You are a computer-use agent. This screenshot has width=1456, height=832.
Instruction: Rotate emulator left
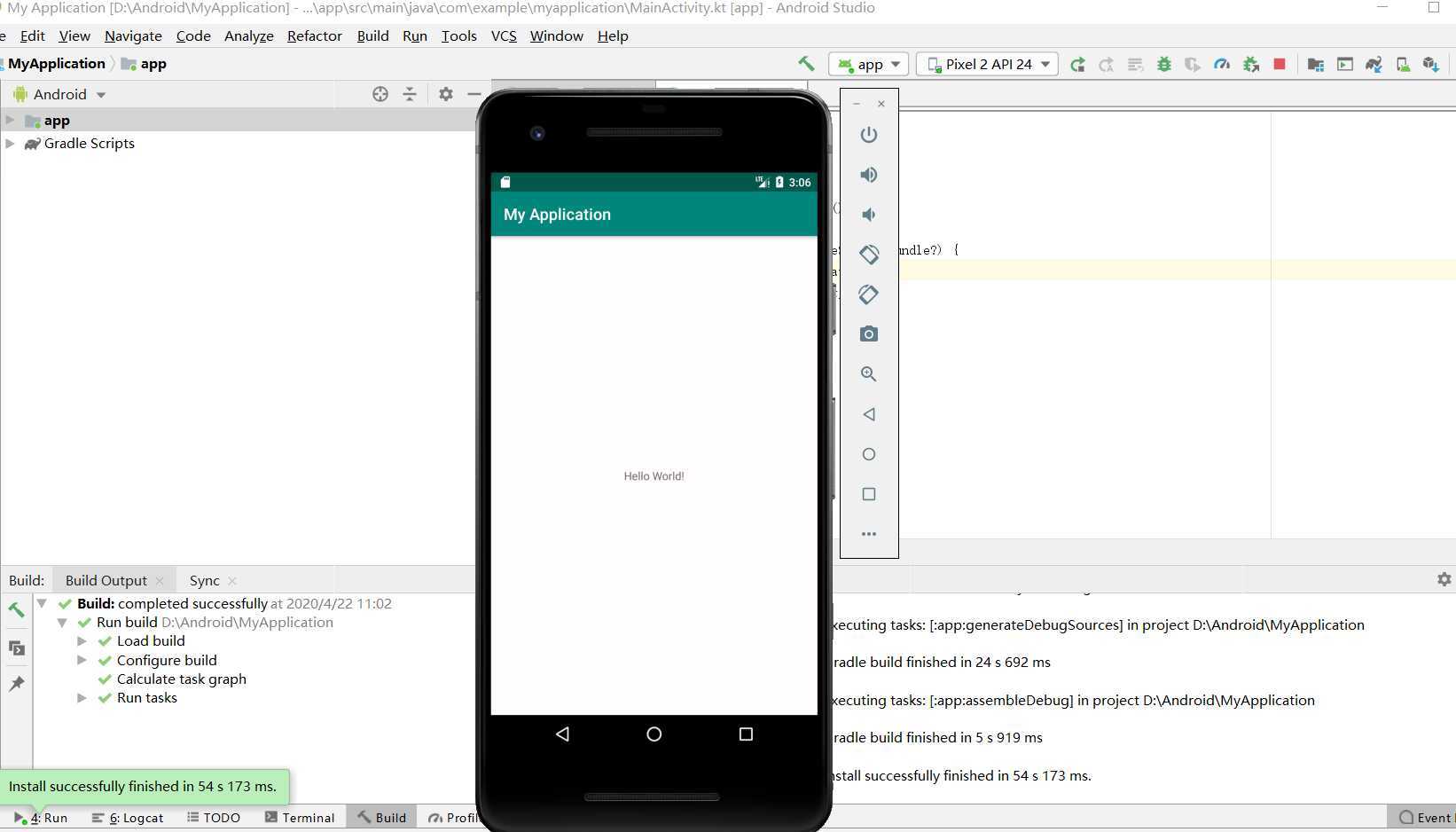tap(869, 255)
